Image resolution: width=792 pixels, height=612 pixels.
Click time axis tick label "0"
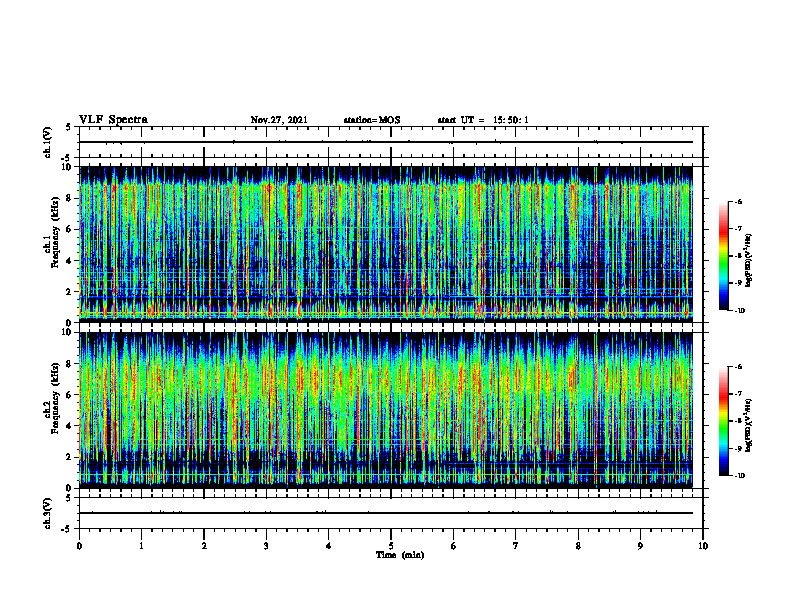coord(79,546)
